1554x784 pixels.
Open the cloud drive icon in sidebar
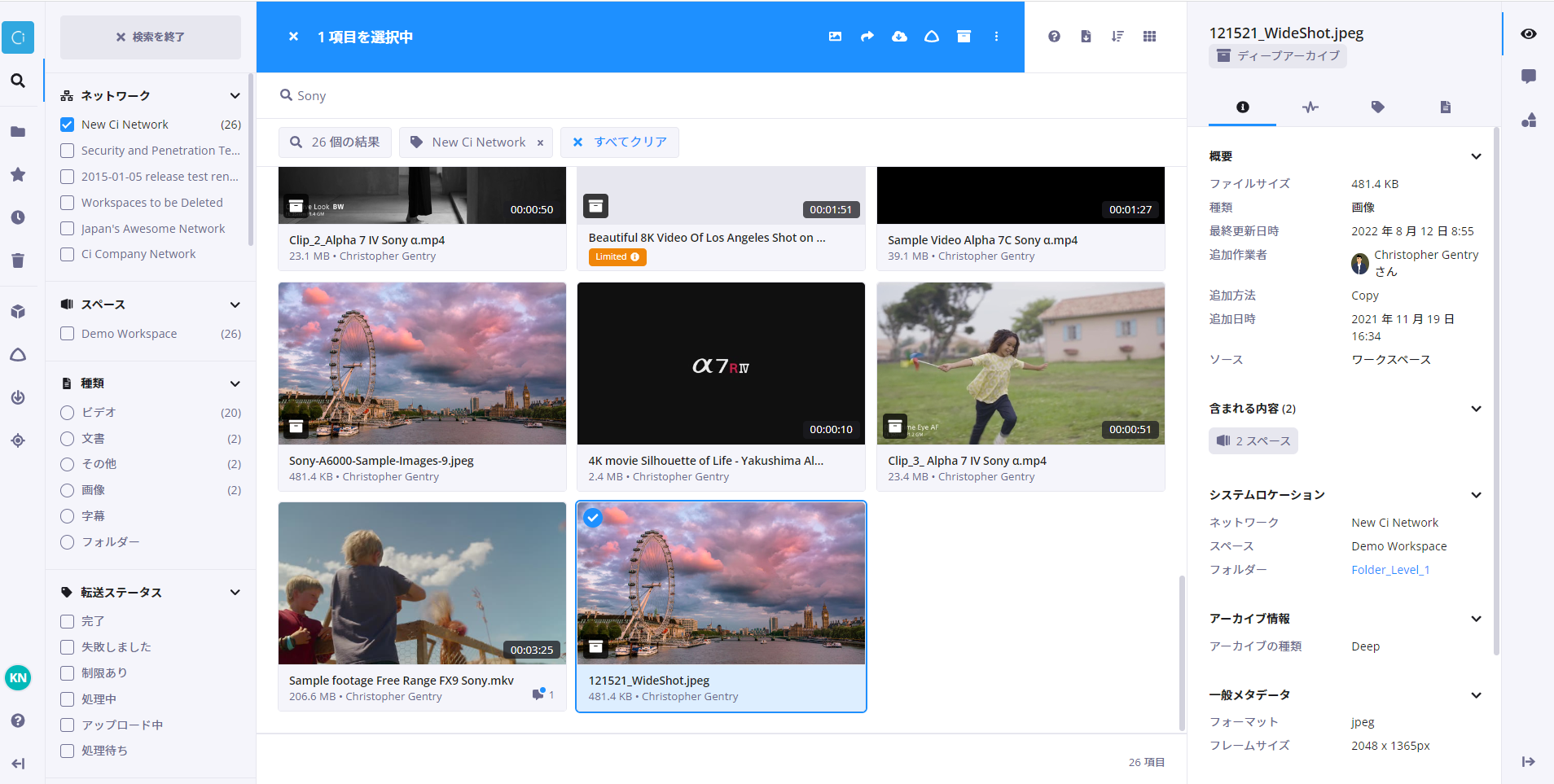[18, 355]
